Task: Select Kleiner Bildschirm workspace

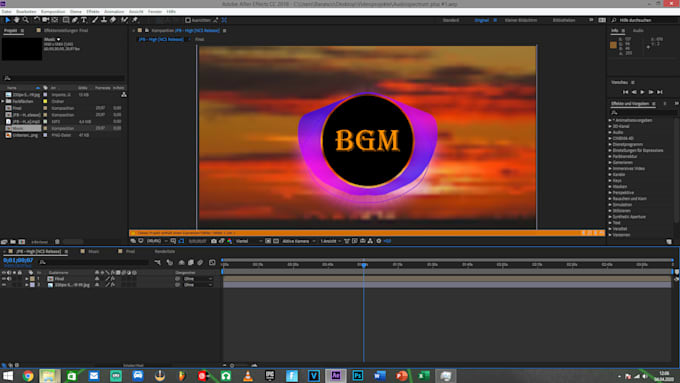Action: tap(520, 20)
